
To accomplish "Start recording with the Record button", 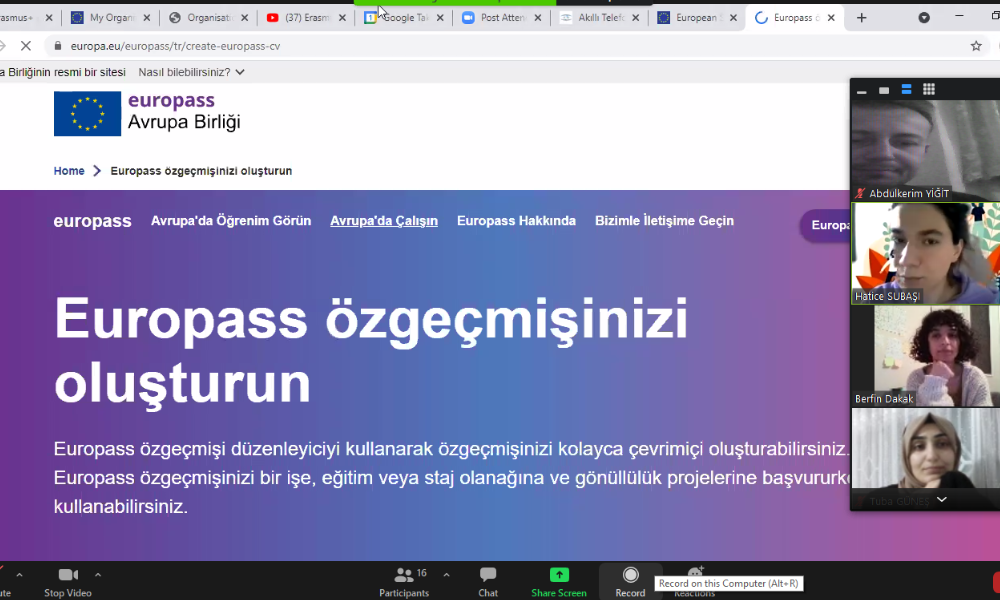I will (x=630, y=582).
